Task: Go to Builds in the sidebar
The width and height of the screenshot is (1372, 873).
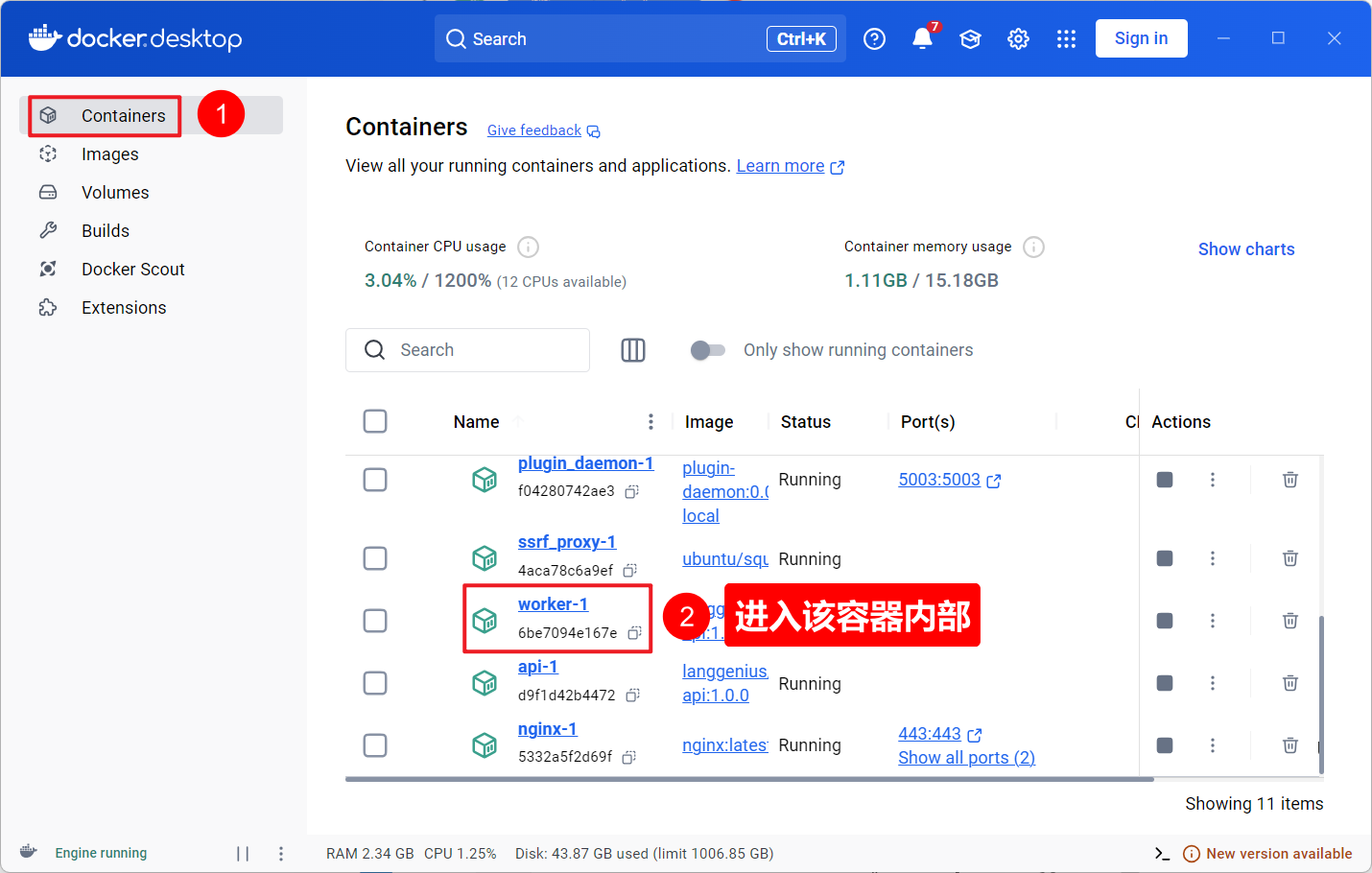Action: click(x=152, y=231)
